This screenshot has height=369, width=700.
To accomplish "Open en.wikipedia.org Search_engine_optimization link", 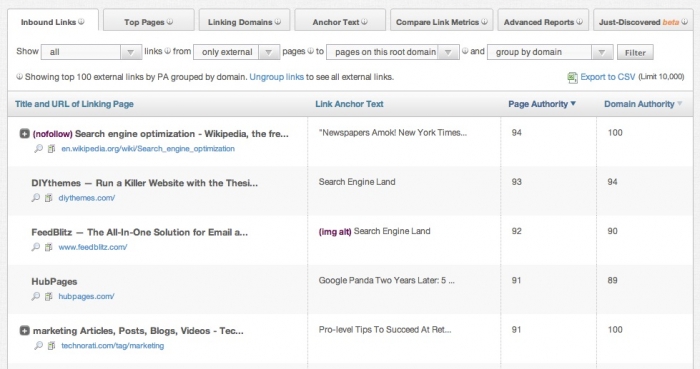I will click(x=148, y=149).
